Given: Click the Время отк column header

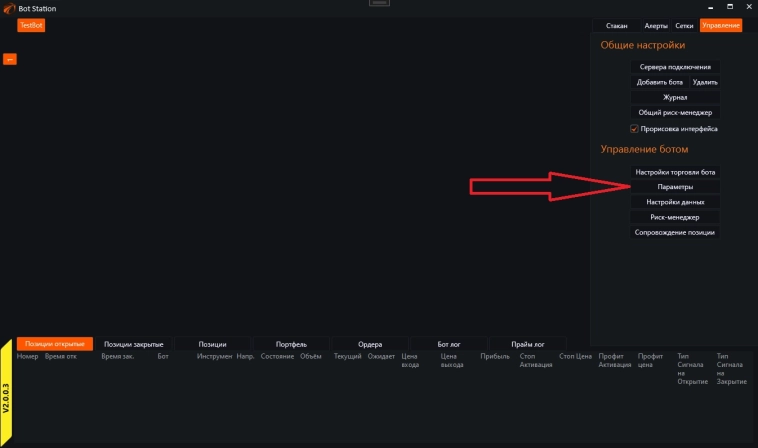Looking at the screenshot, I should tap(61, 356).
